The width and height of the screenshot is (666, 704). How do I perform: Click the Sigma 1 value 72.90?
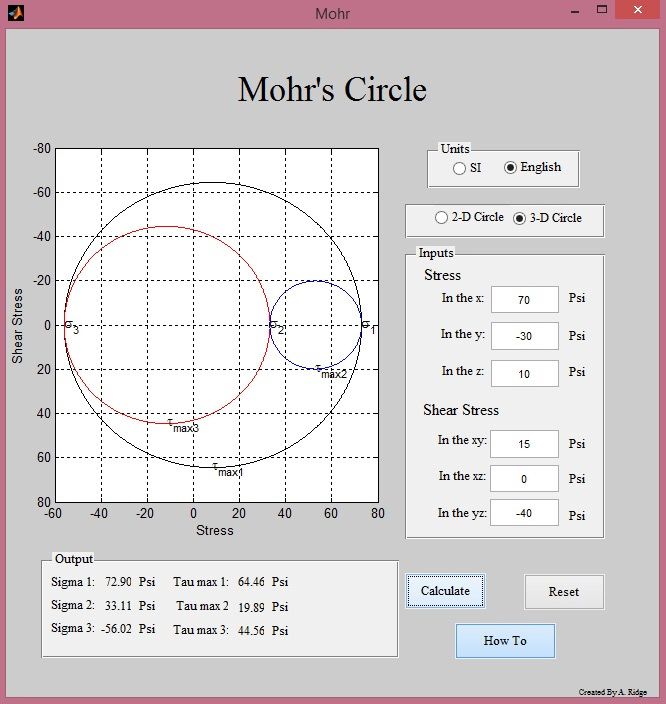118,582
